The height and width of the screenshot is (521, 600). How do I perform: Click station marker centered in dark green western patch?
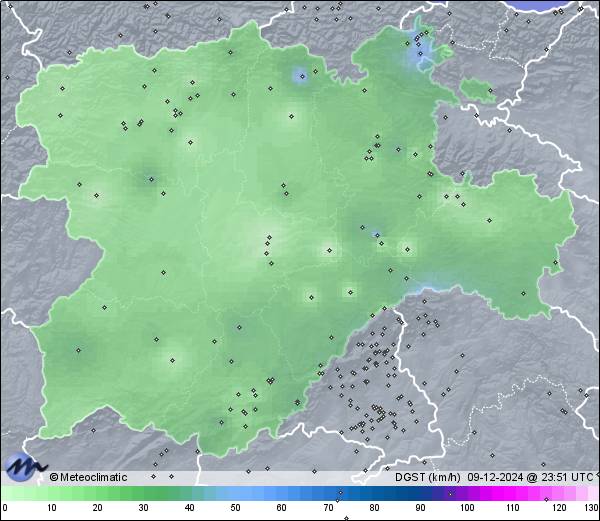tap(151, 179)
